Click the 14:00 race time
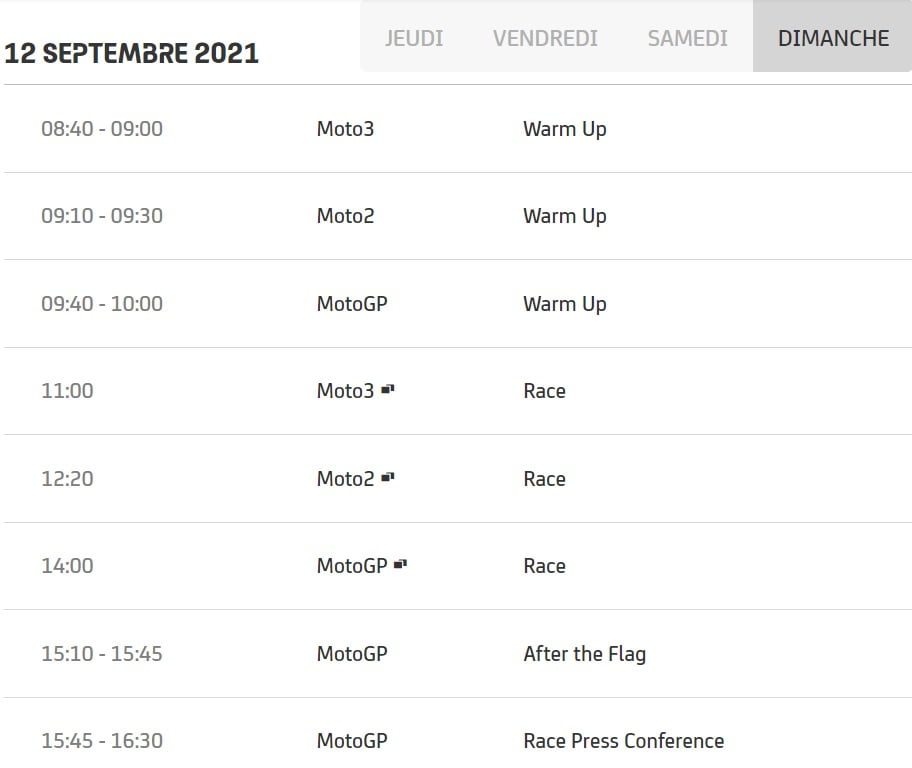 pos(67,566)
